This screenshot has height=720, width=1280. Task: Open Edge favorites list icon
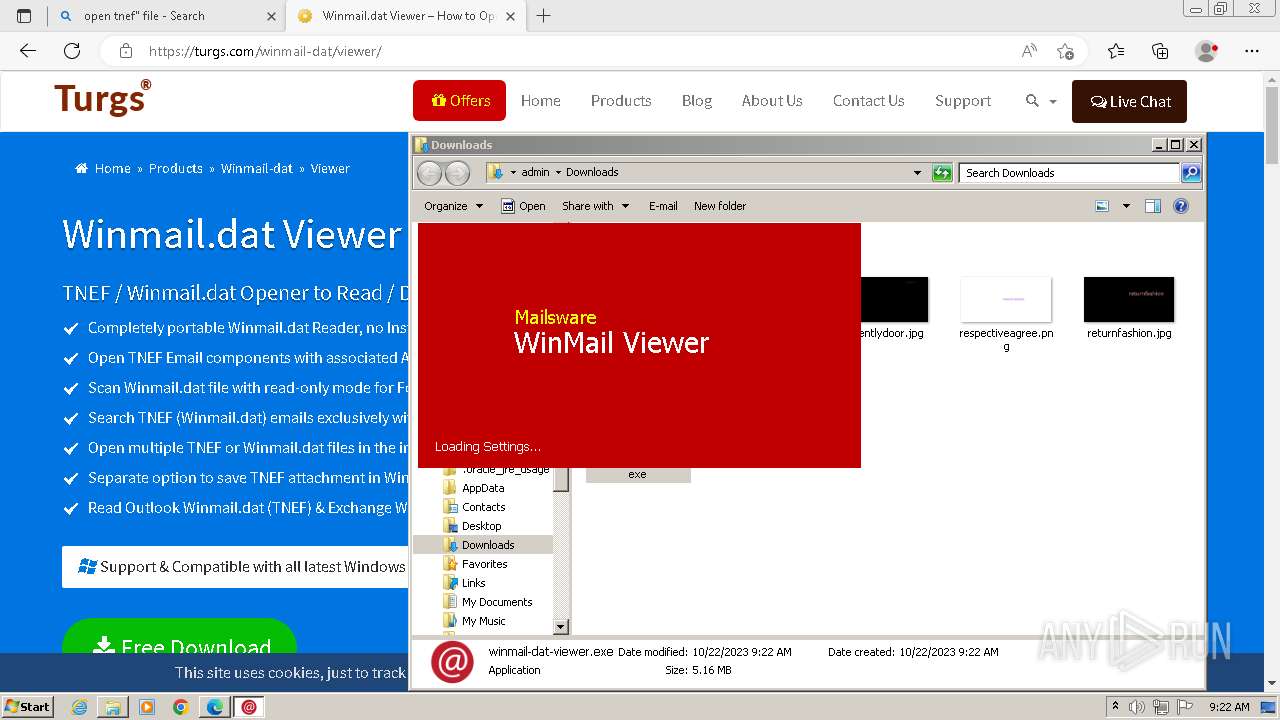point(1116,51)
